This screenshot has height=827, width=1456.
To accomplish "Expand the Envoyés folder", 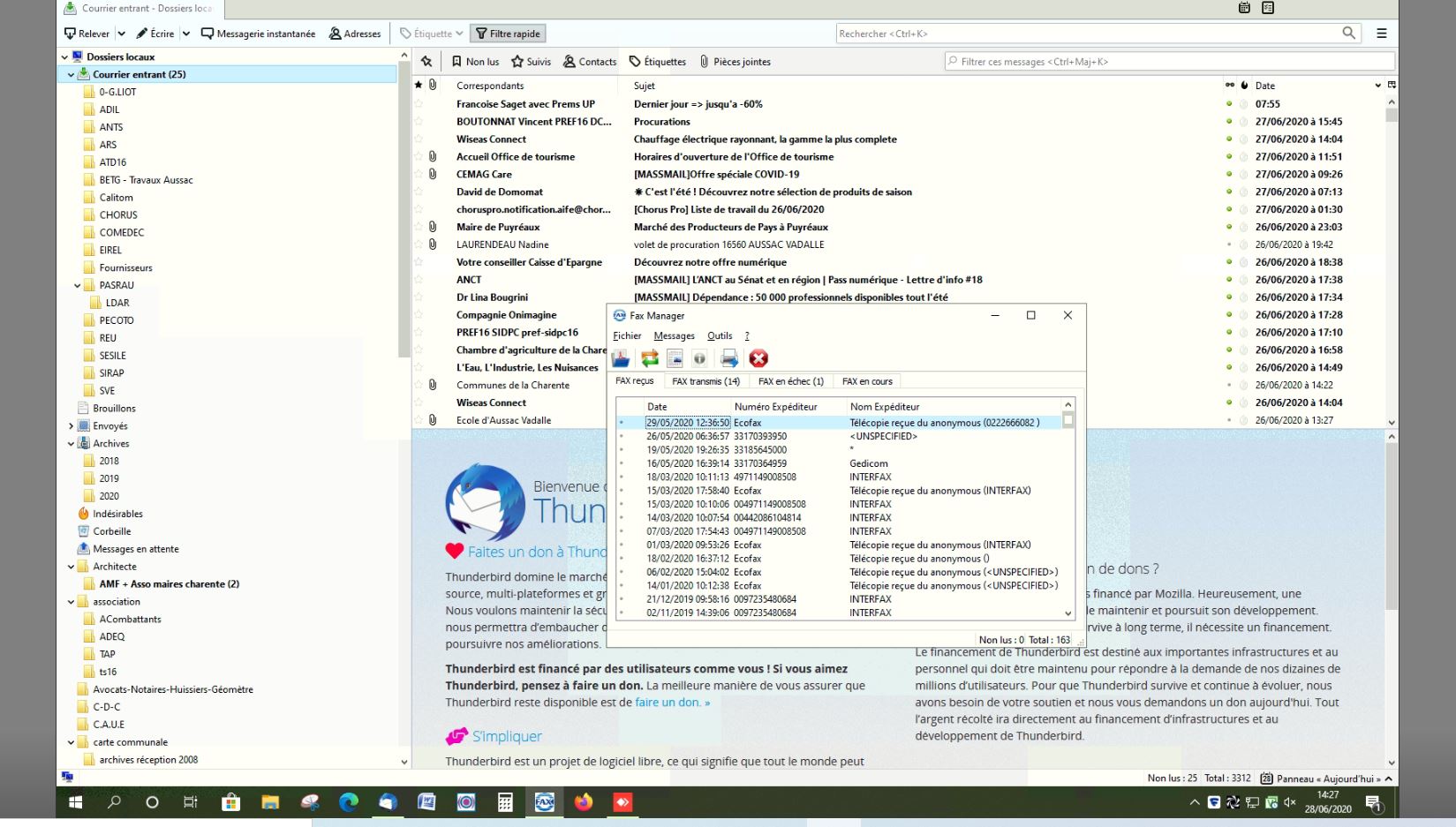I will pyautogui.click(x=72, y=426).
